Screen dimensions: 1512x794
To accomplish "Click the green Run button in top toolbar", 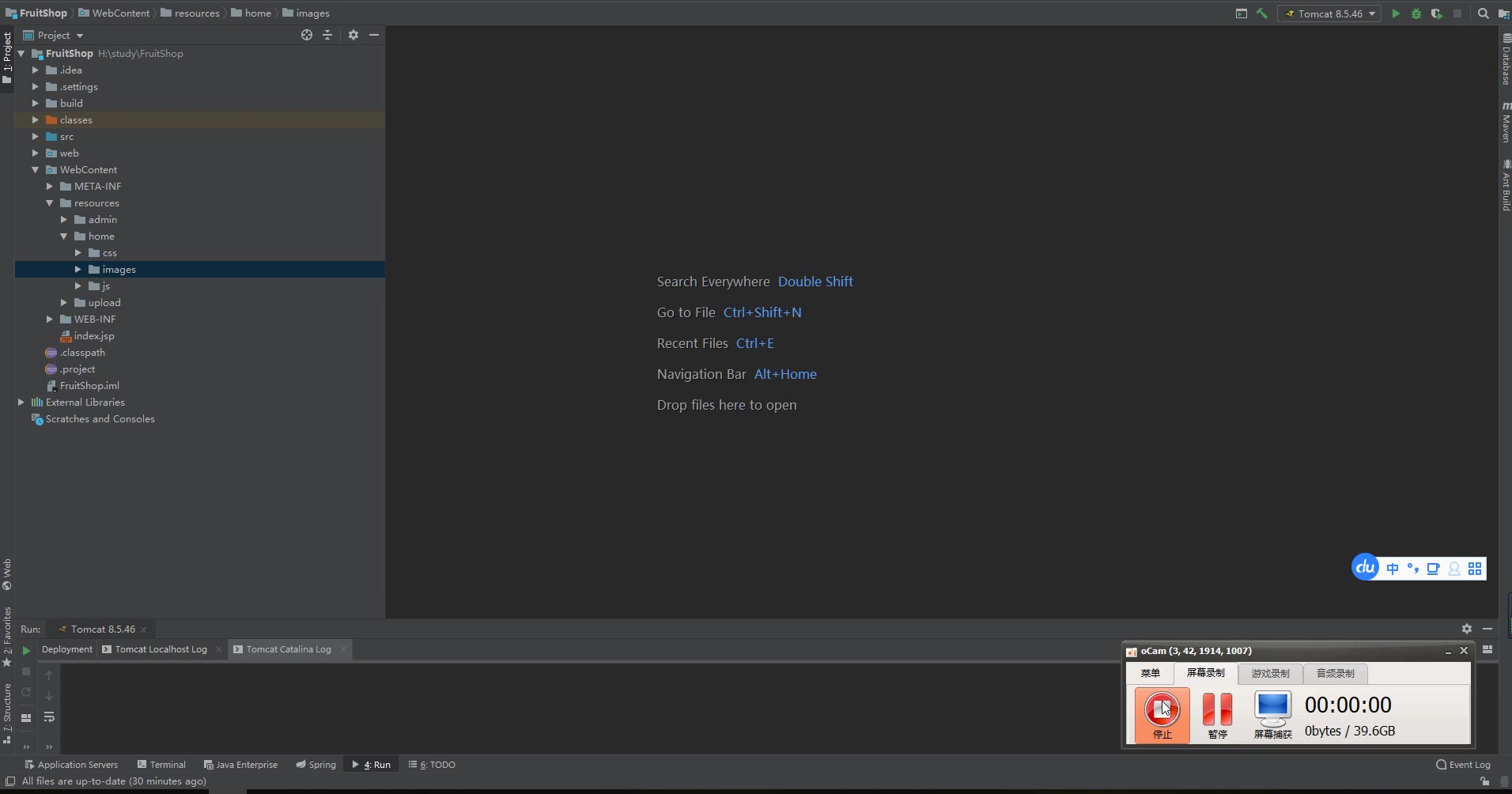I will point(1396,13).
